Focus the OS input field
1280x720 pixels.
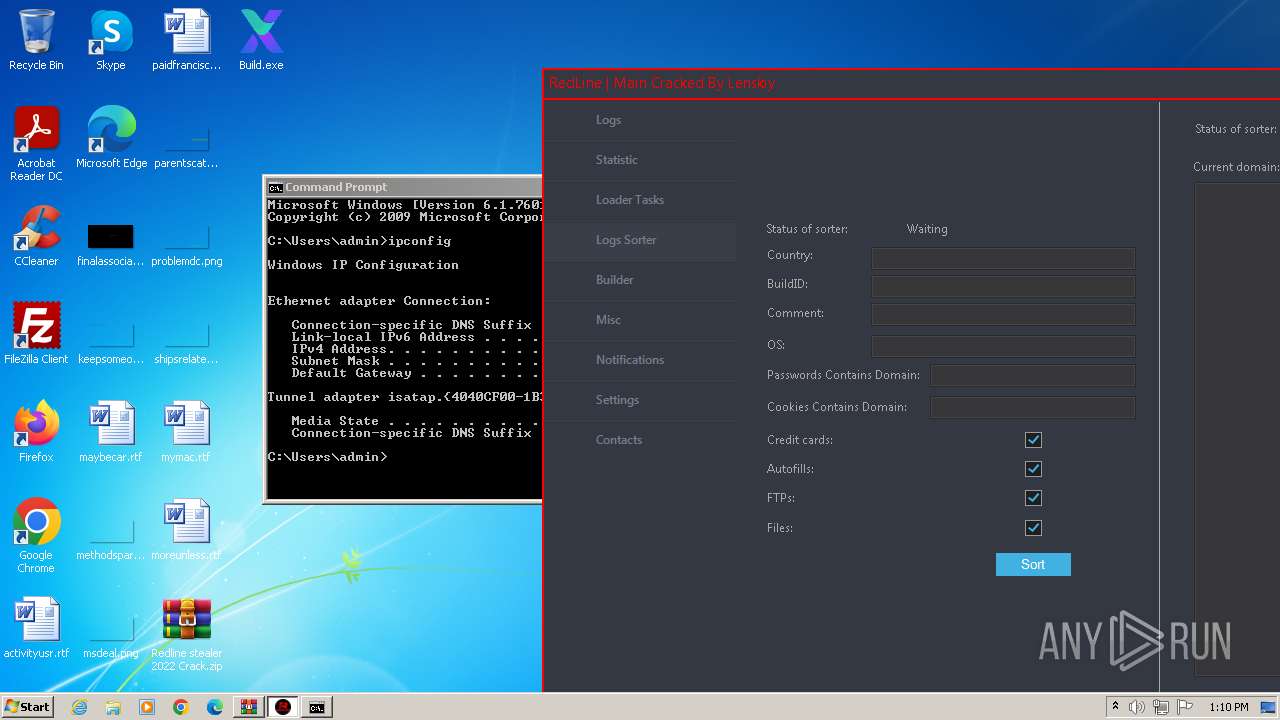pyautogui.click(x=1003, y=347)
